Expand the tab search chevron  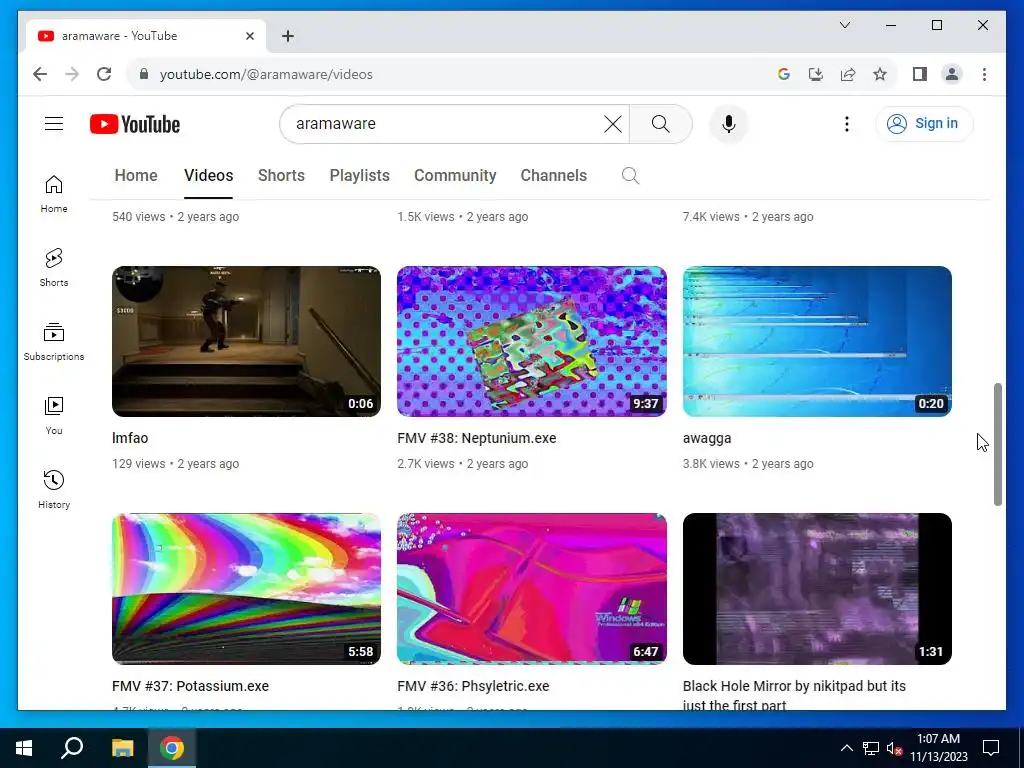click(845, 25)
